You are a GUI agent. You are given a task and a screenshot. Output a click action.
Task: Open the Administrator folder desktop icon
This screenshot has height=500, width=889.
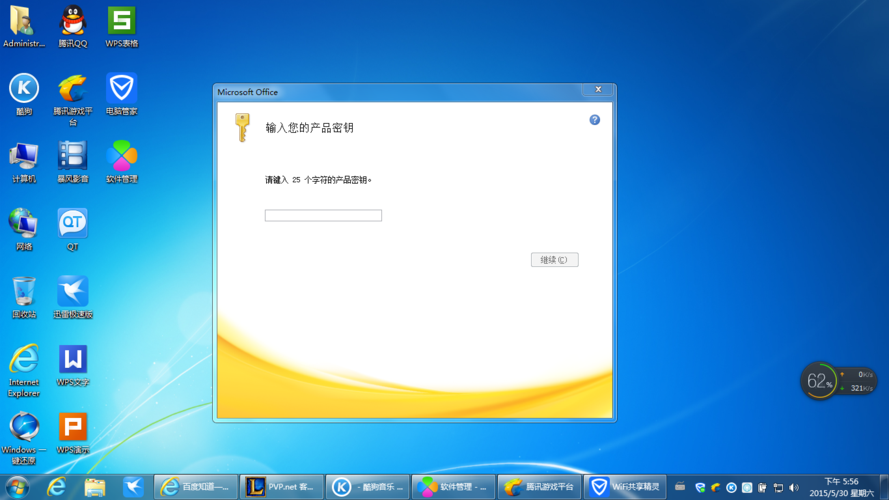24,26
